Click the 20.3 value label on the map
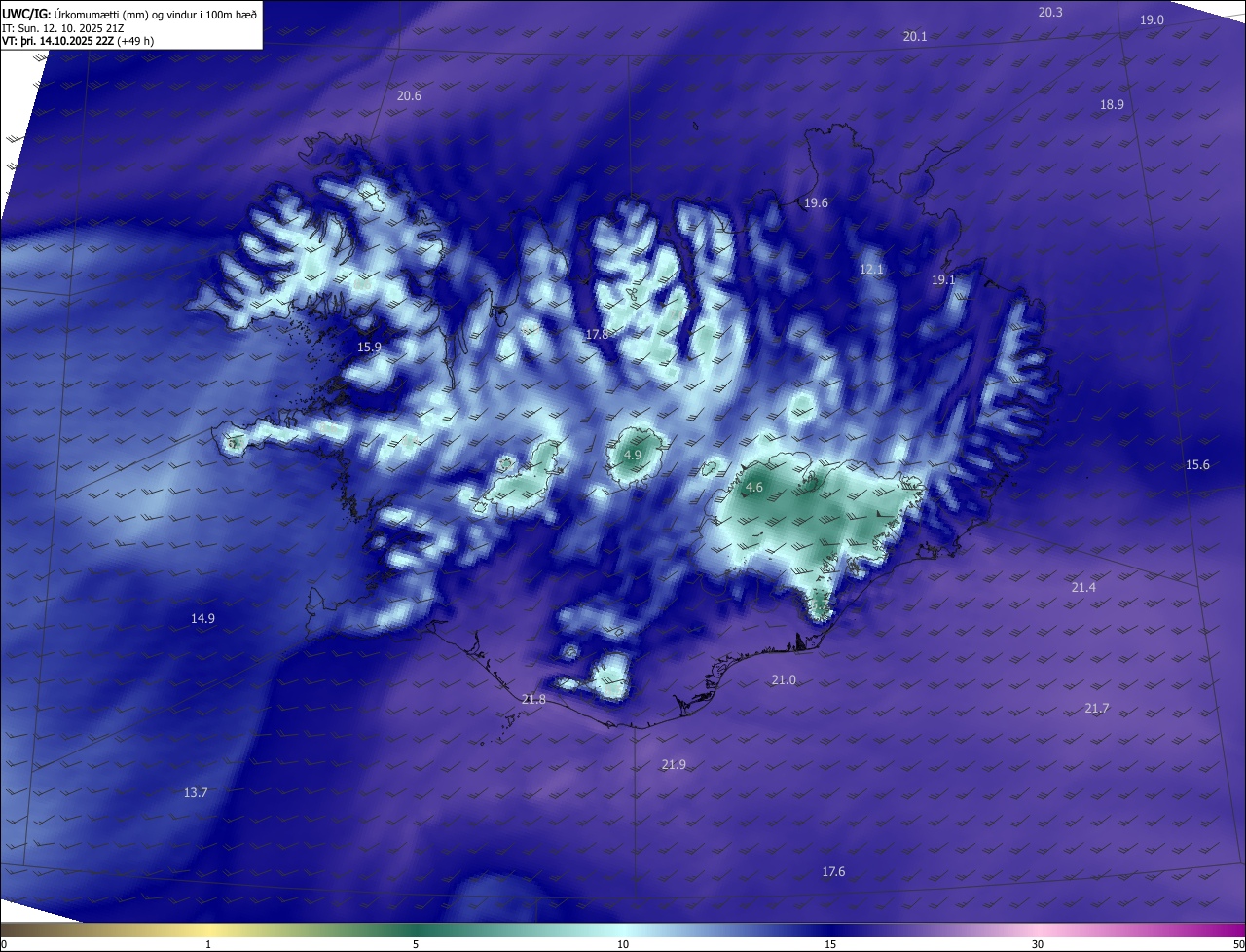Screen dimensions: 1246x952 [x=1050, y=13]
